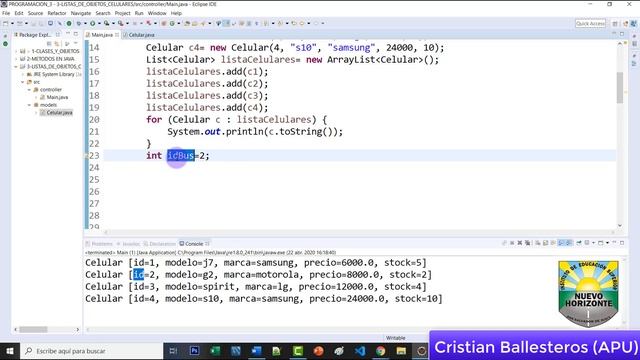Open the Edit menu
The height and width of the screenshot is (360, 640).
(x=19, y=13)
